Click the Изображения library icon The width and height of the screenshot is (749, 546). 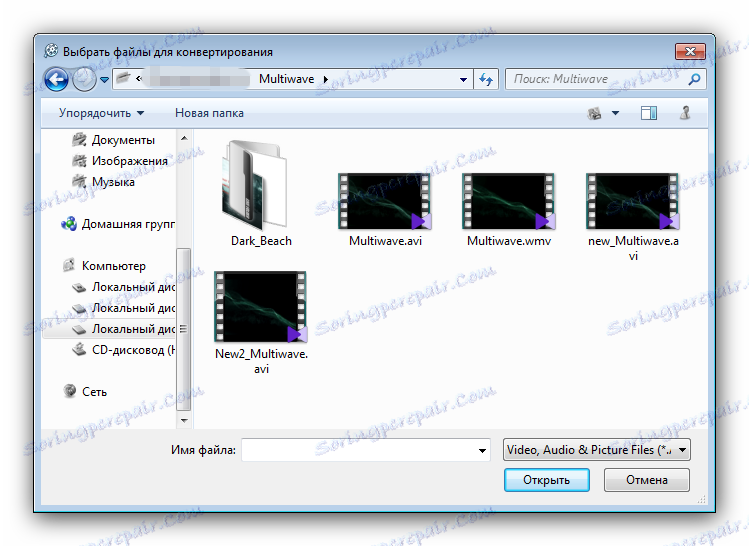point(79,161)
